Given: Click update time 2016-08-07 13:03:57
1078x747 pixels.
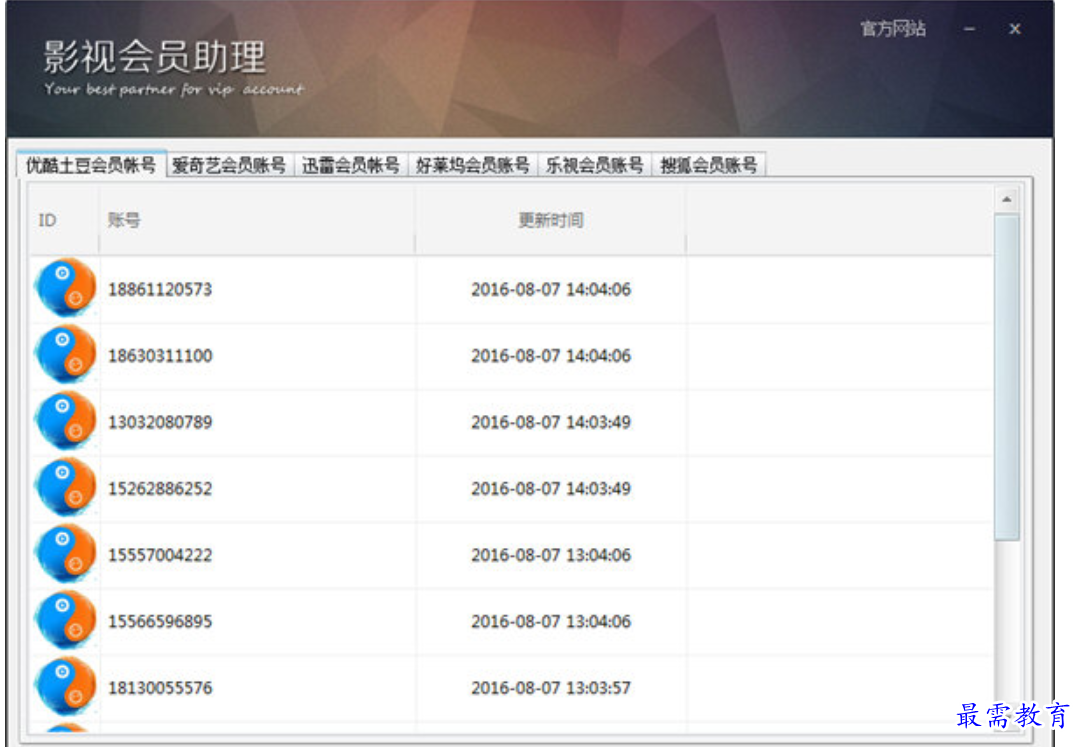Looking at the screenshot, I should tap(551, 688).
